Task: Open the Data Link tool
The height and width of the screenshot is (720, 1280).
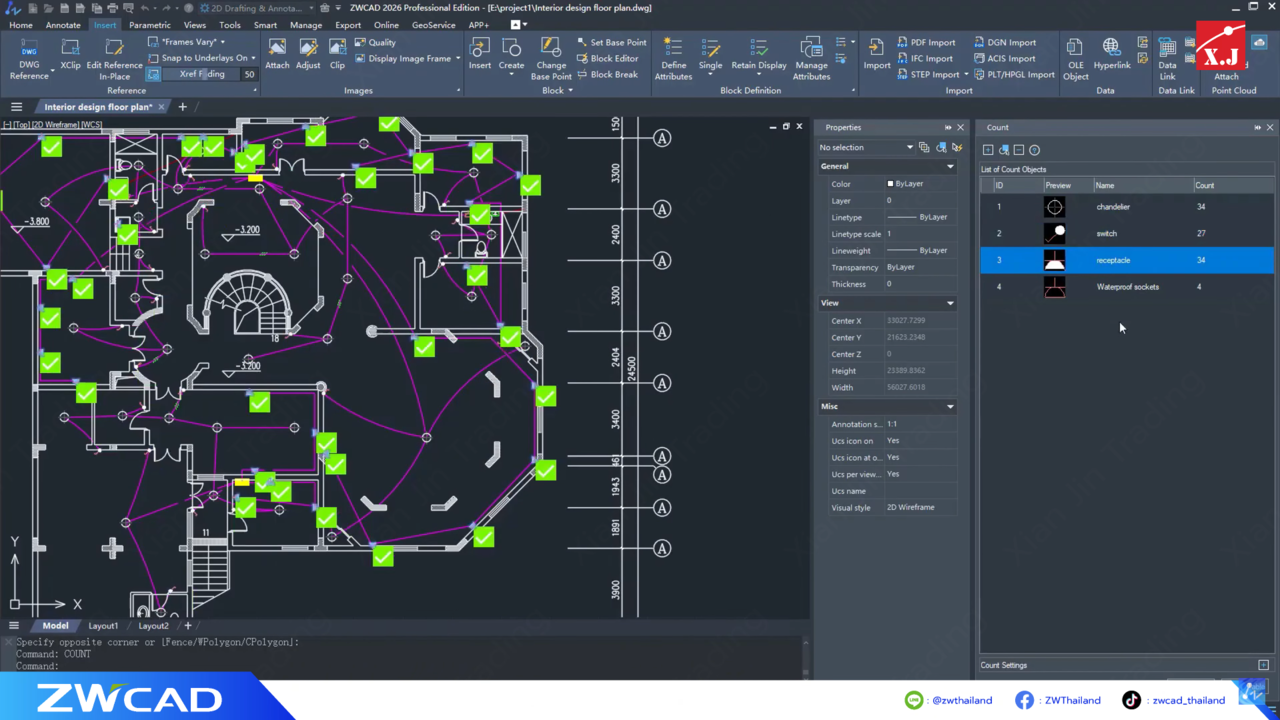Action: pyautogui.click(x=1167, y=58)
